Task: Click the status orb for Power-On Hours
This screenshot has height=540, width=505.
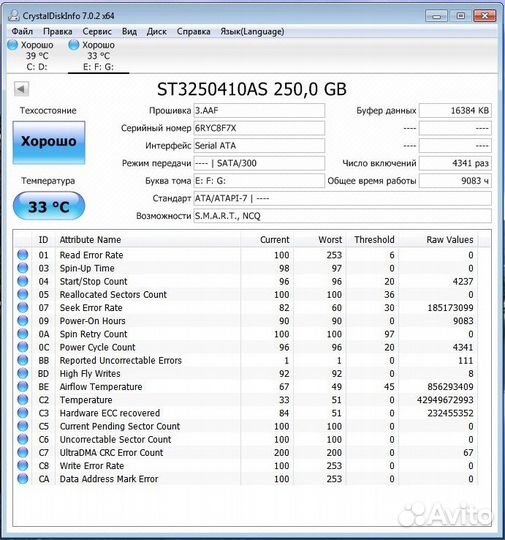Action: pos(23,321)
